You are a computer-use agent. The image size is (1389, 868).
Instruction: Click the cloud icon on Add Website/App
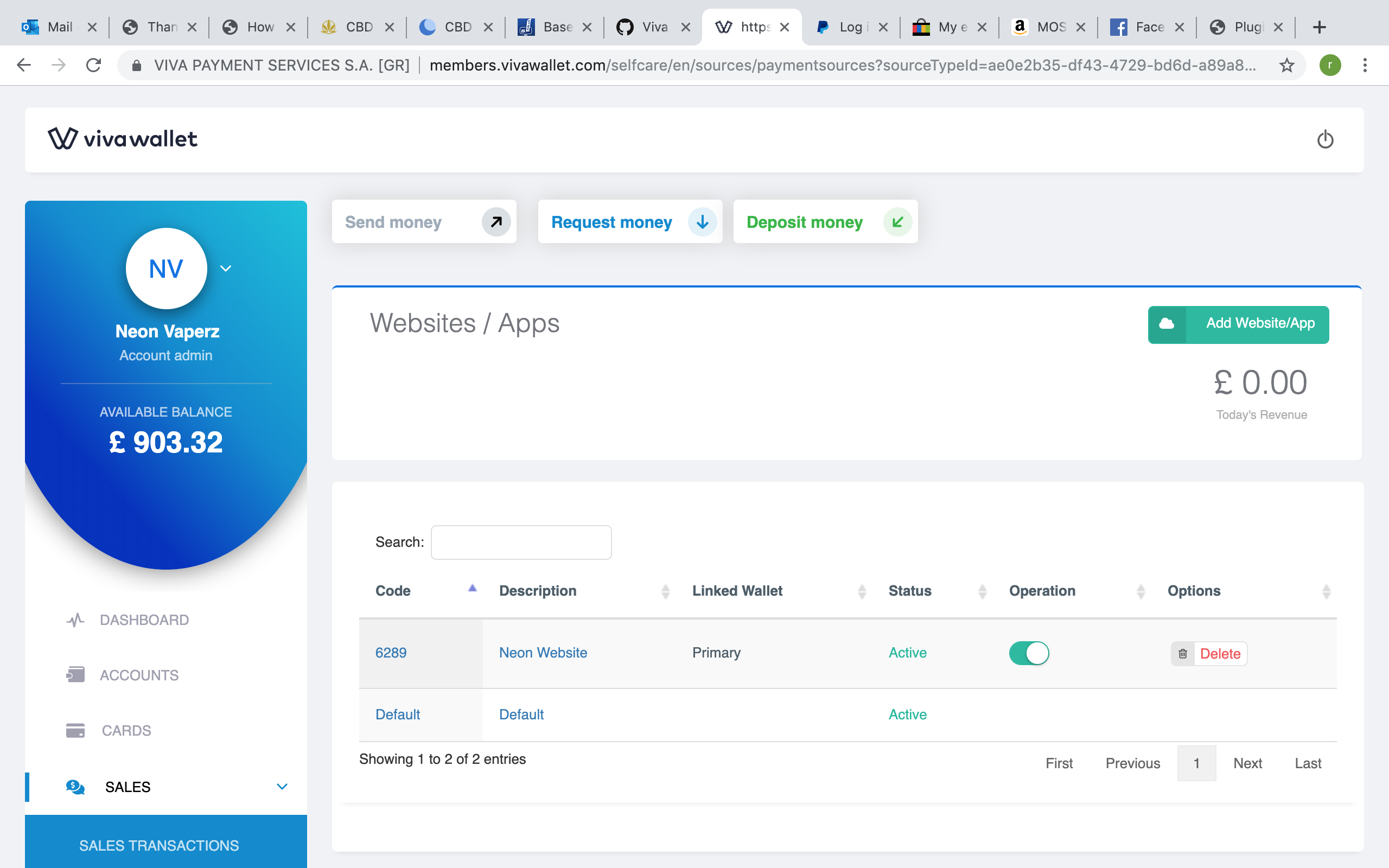pos(1168,324)
